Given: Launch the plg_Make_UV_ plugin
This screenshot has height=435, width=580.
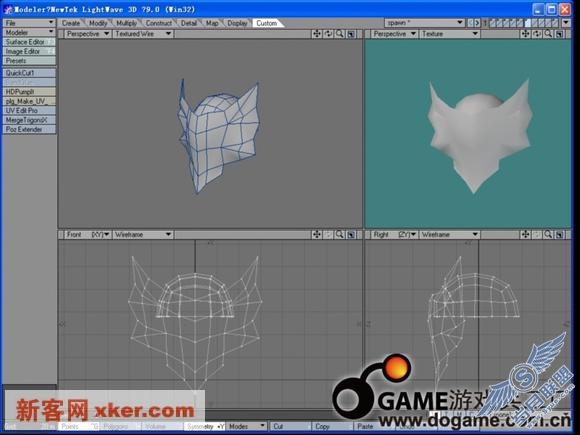Looking at the screenshot, I should coord(29,101).
